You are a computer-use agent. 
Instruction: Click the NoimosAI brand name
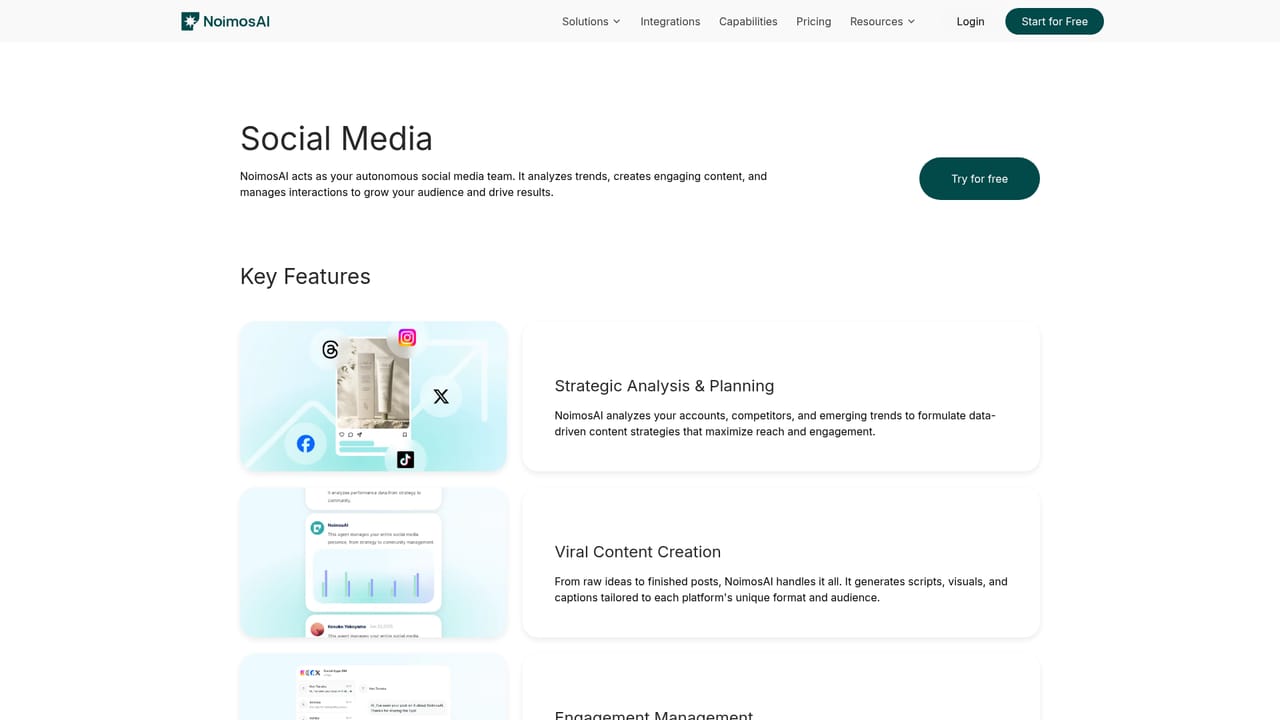236,21
